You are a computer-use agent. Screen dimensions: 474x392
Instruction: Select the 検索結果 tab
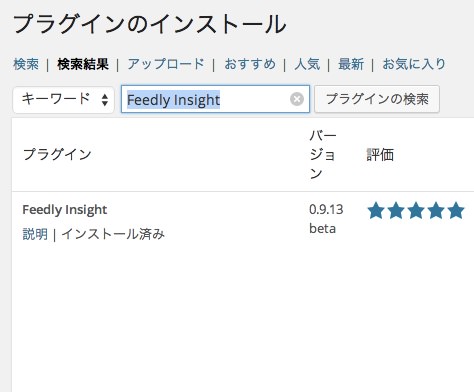pyautogui.click(x=83, y=64)
